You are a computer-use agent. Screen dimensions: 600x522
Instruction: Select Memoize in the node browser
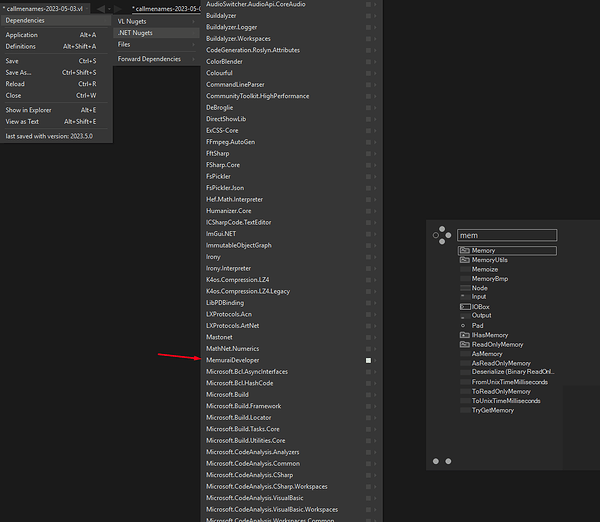click(x=485, y=269)
